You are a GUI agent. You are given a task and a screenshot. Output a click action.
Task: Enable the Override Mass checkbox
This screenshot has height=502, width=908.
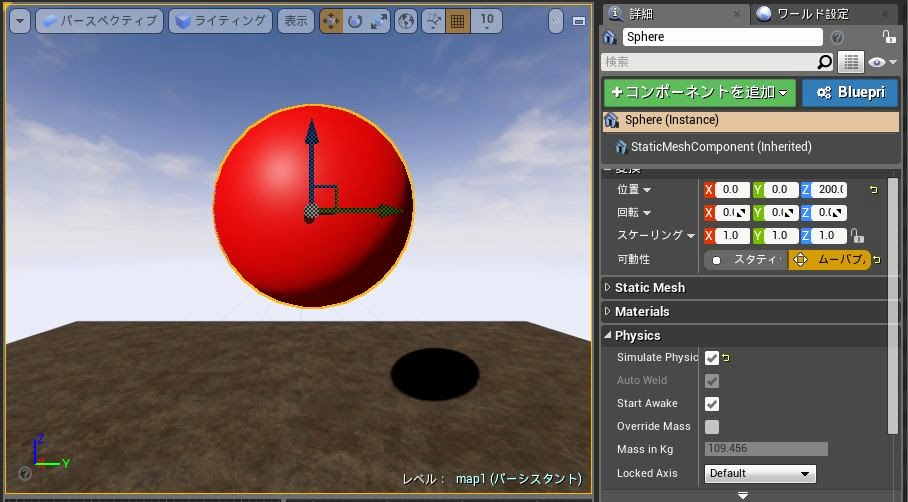click(x=712, y=427)
